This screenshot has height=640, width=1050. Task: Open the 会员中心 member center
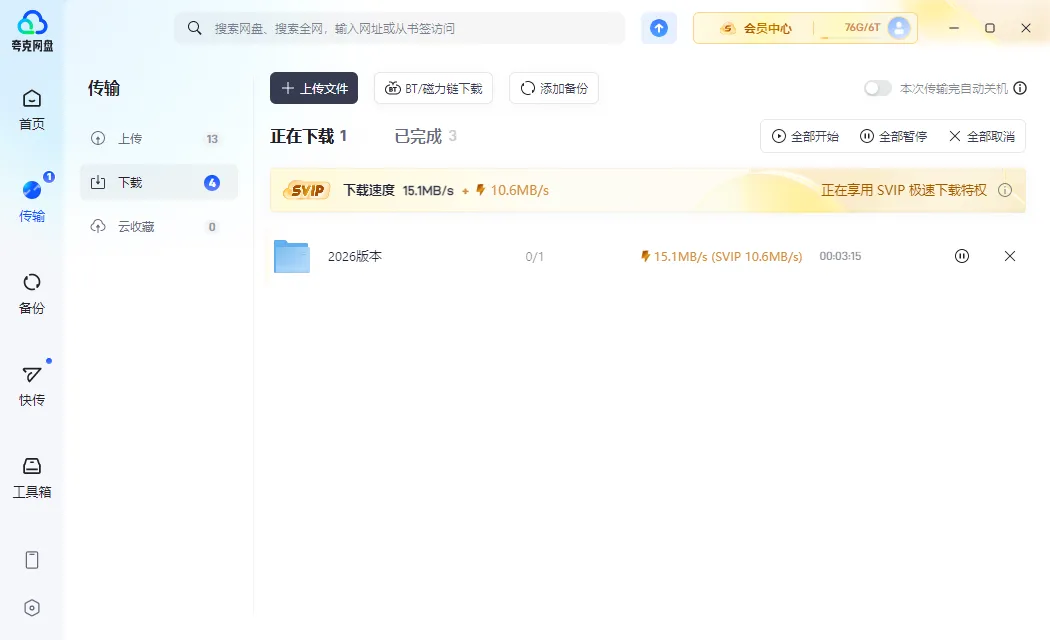point(755,28)
